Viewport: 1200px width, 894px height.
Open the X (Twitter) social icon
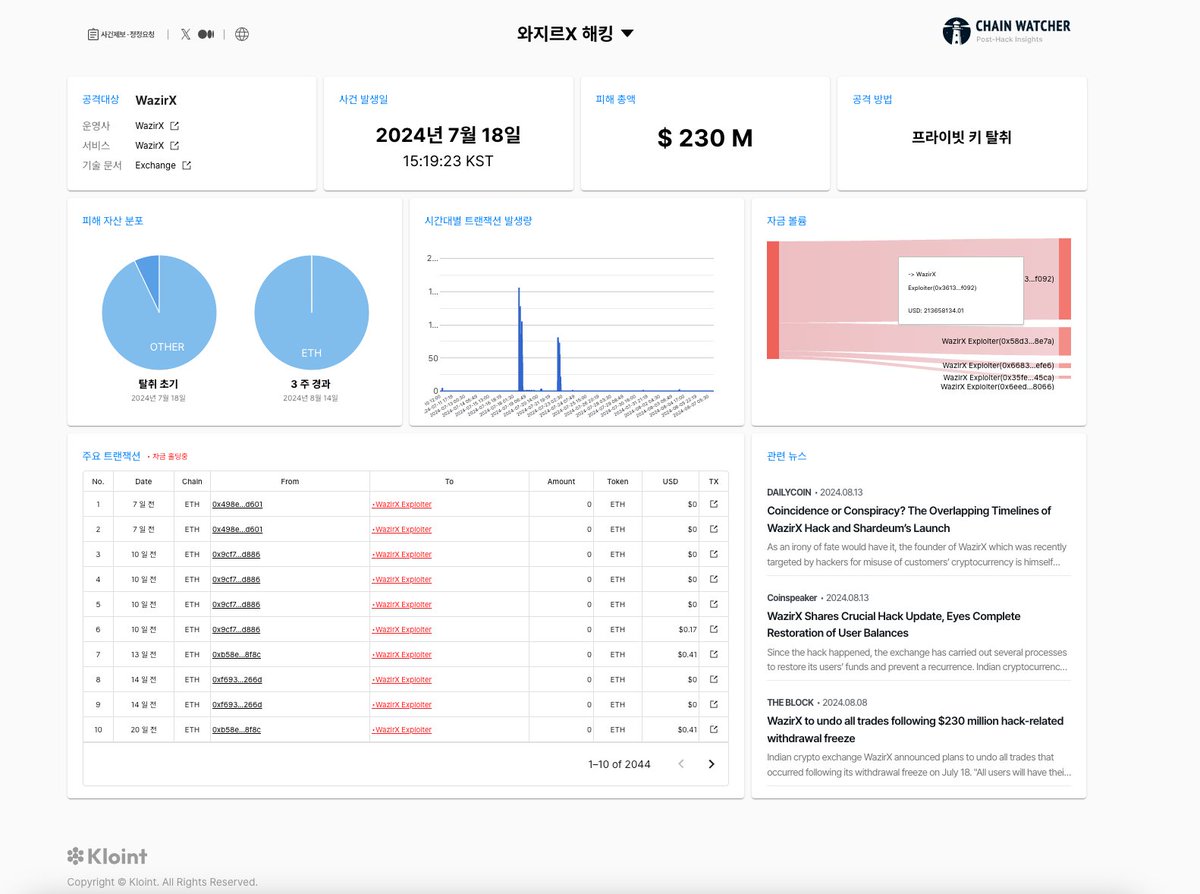[x=186, y=34]
